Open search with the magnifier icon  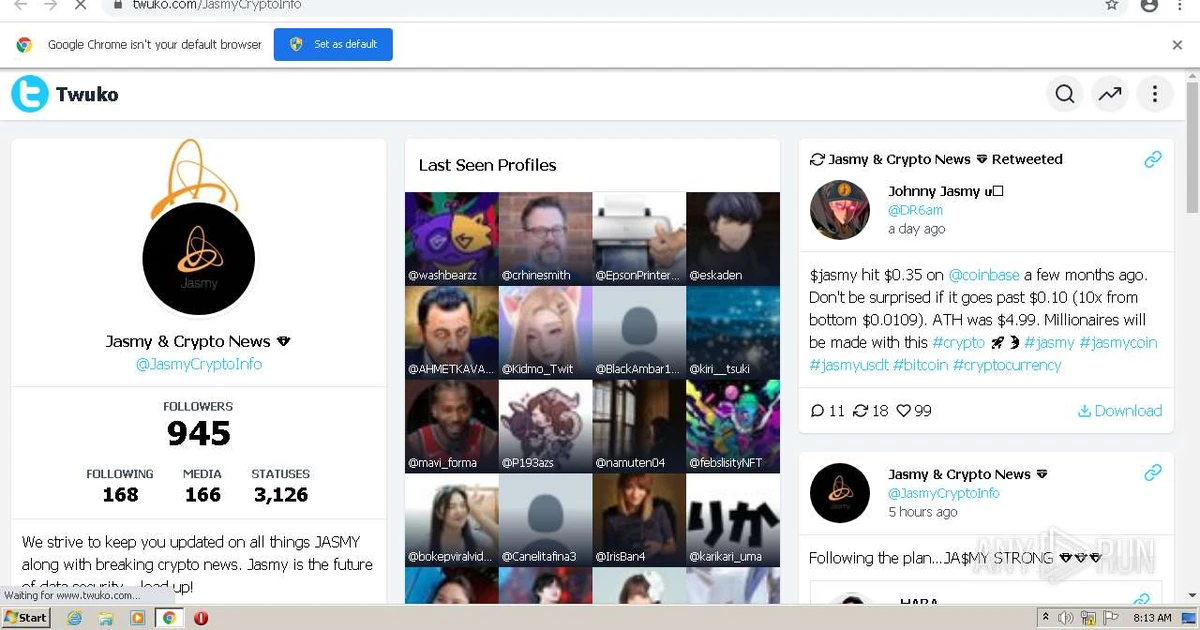coord(1064,93)
